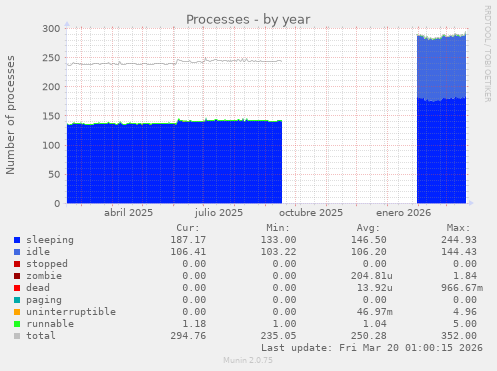Click the 'zombie' legend label

pos(44,276)
